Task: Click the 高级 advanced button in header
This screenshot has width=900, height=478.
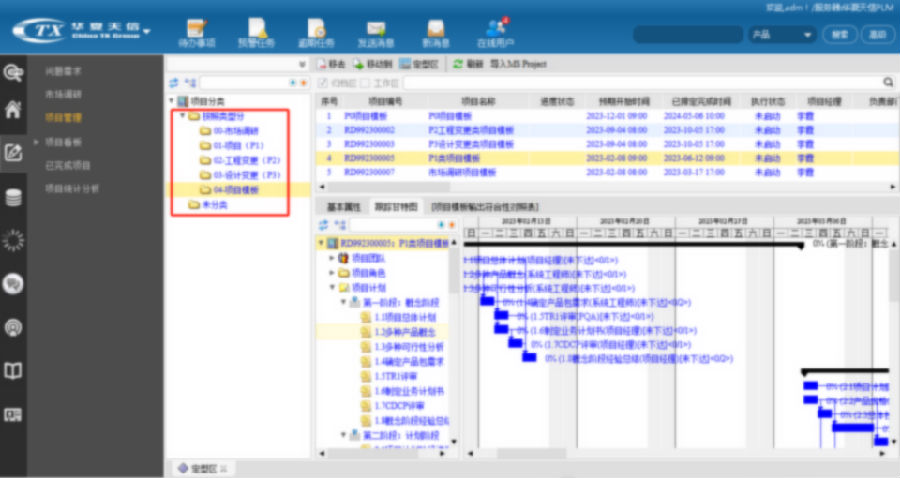Action: pyautogui.click(x=877, y=34)
